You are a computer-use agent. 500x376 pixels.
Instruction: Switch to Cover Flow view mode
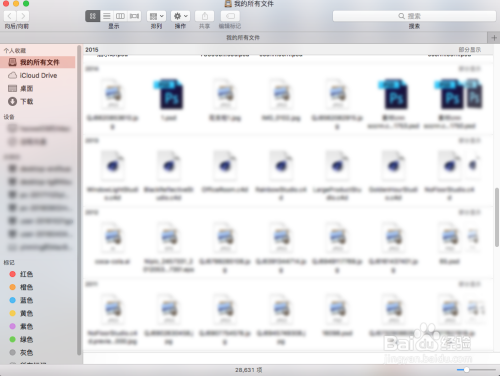tap(134, 16)
